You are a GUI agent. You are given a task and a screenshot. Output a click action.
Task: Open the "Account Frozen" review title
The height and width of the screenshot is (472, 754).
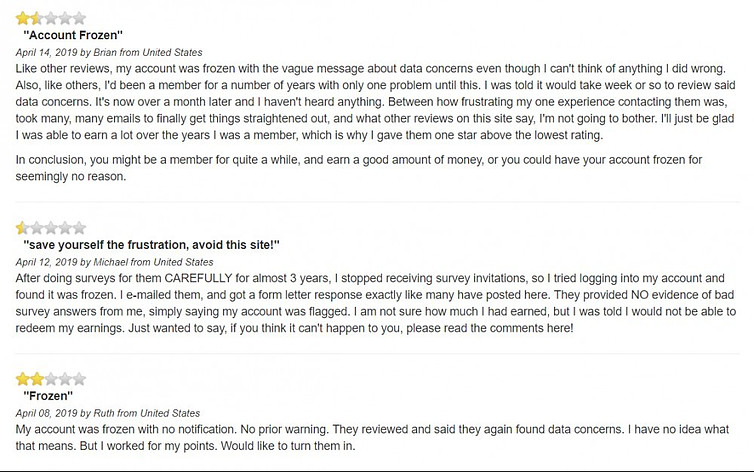click(73, 35)
